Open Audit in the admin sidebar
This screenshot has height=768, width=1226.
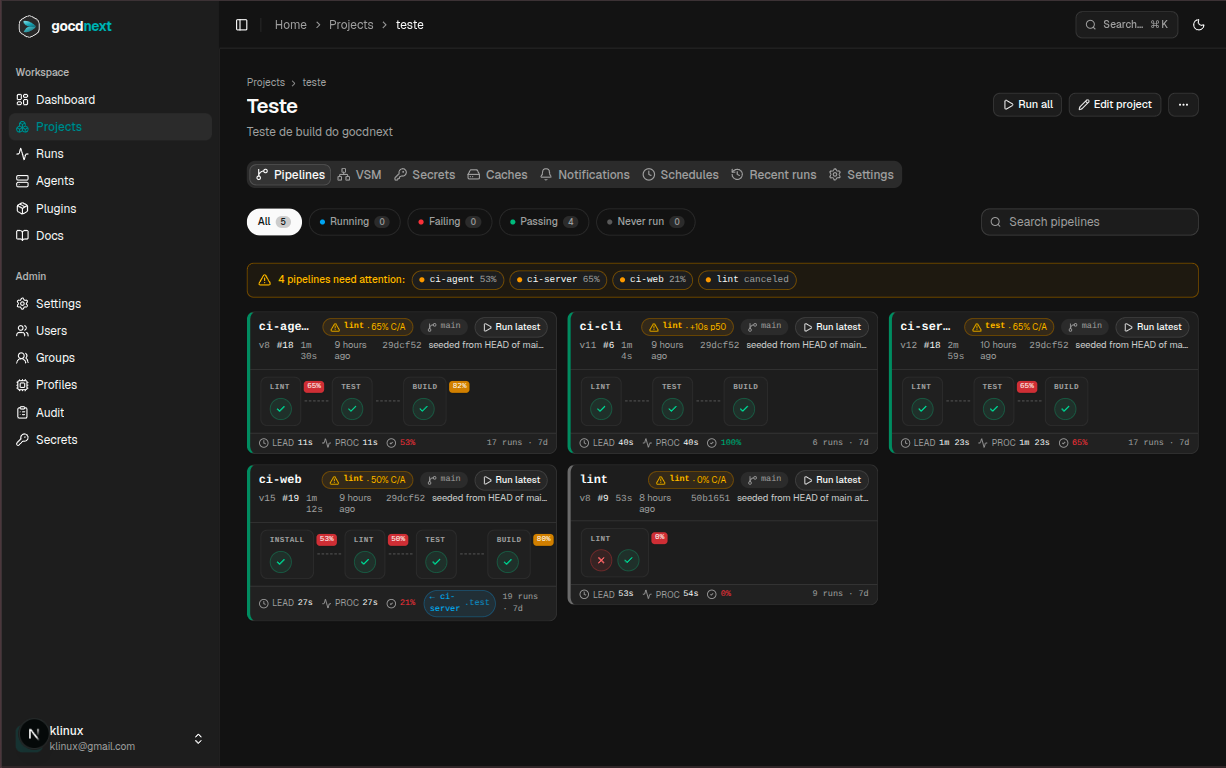(110, 413)
